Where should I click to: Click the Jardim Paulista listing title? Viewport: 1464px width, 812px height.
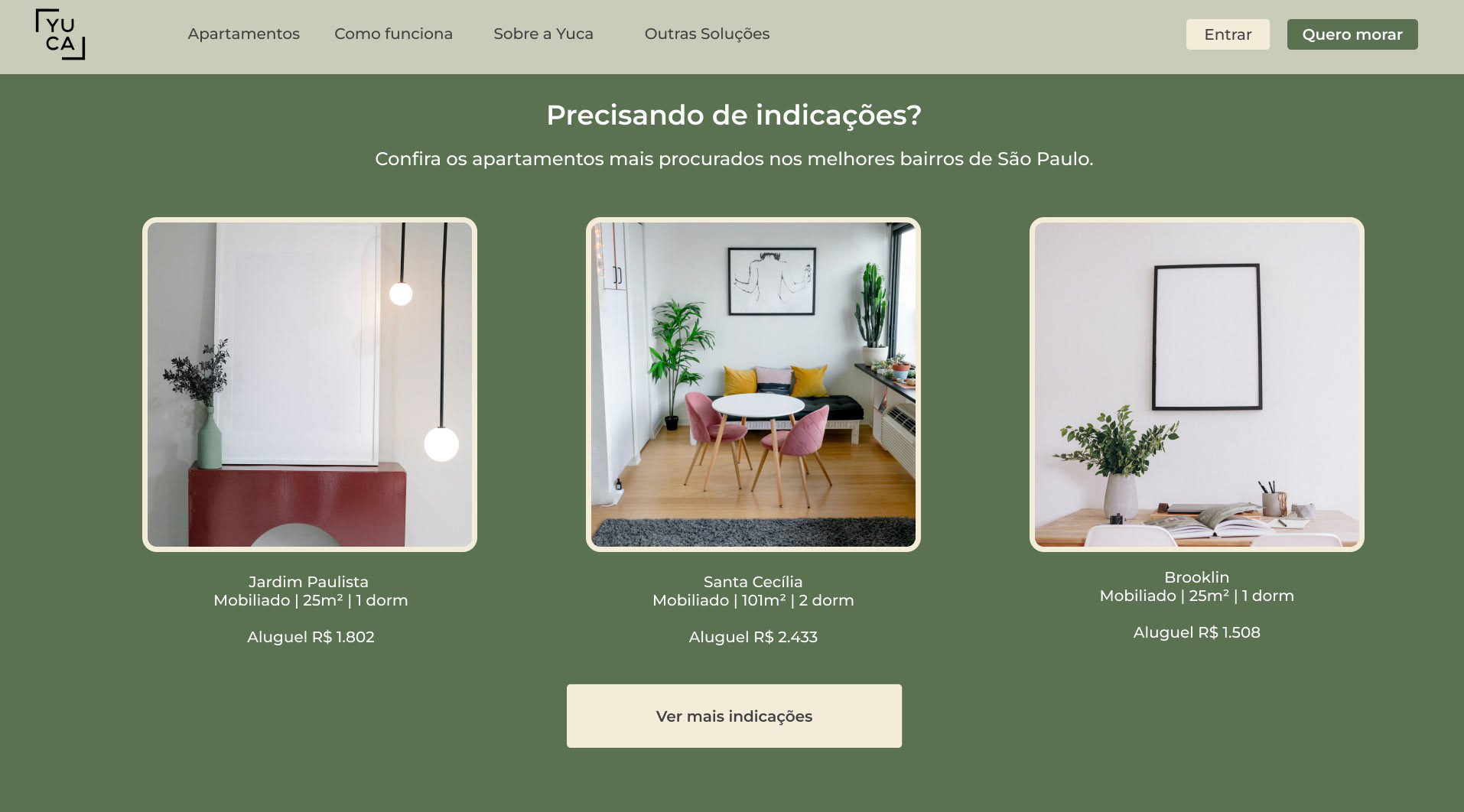click(x=309, y=582)
